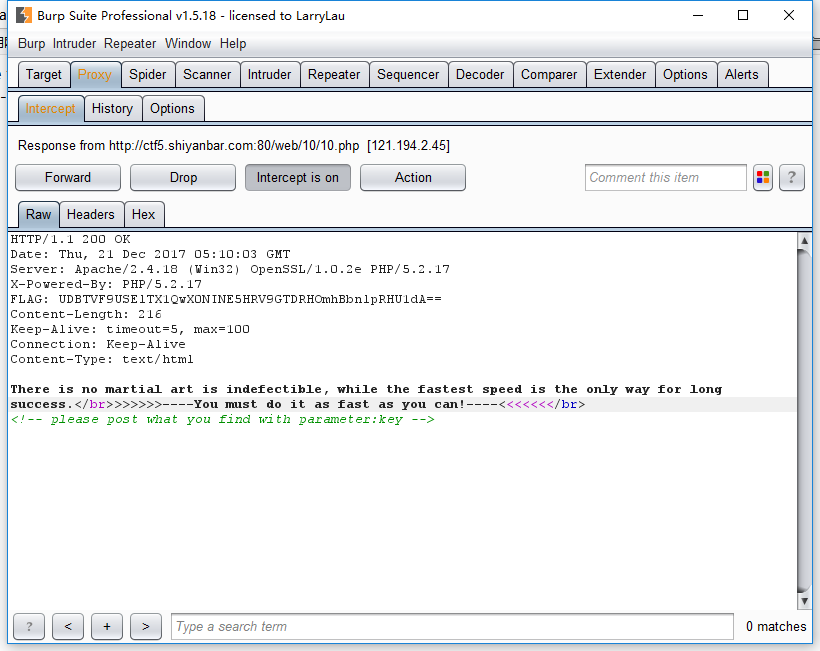Viewport: 820px width, 651px height.
Task: Minimize the Burp Suite window
Action: click(x=698, y=15)
